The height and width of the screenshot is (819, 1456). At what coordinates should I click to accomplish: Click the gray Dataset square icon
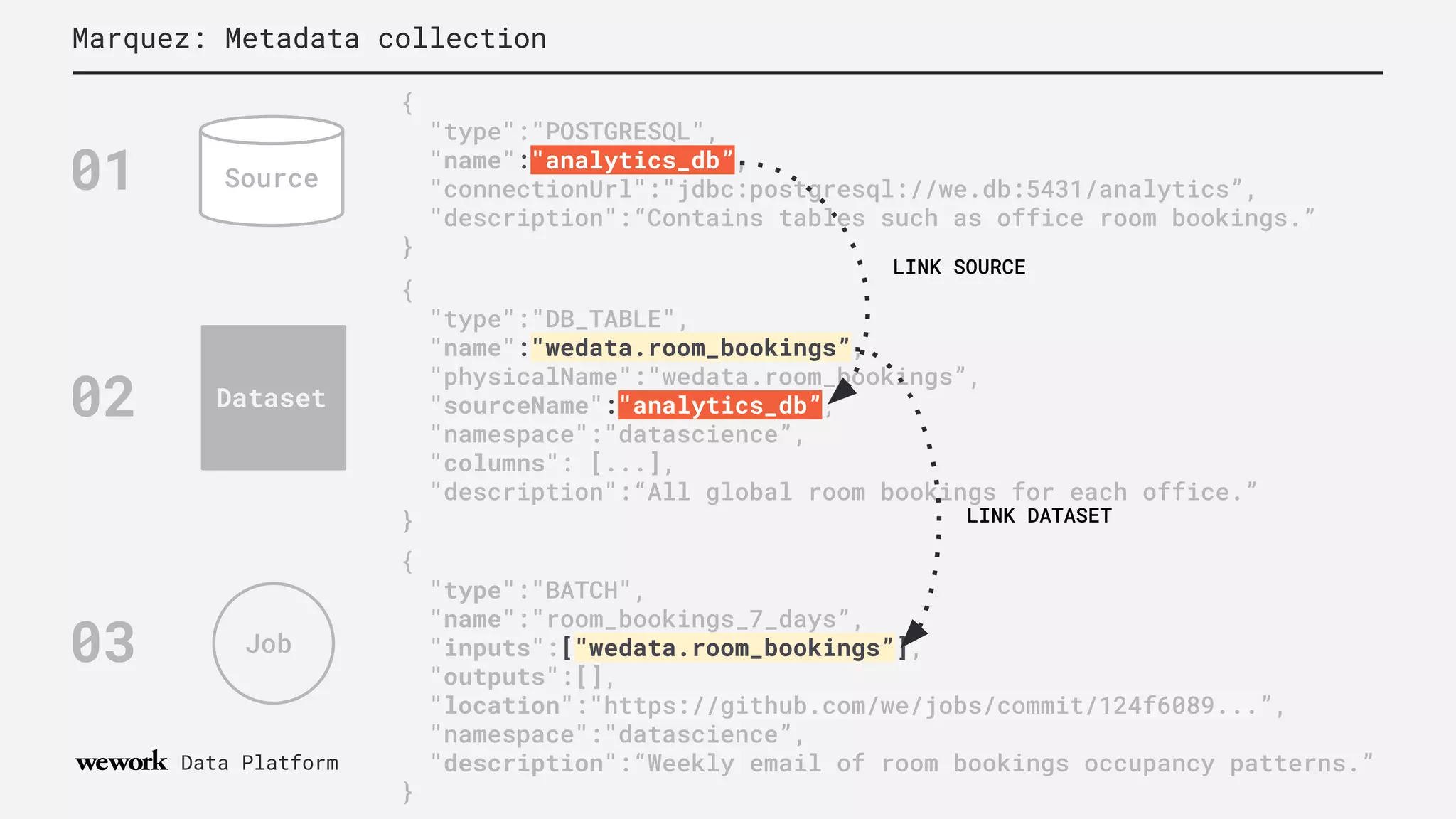pos(274,397)
